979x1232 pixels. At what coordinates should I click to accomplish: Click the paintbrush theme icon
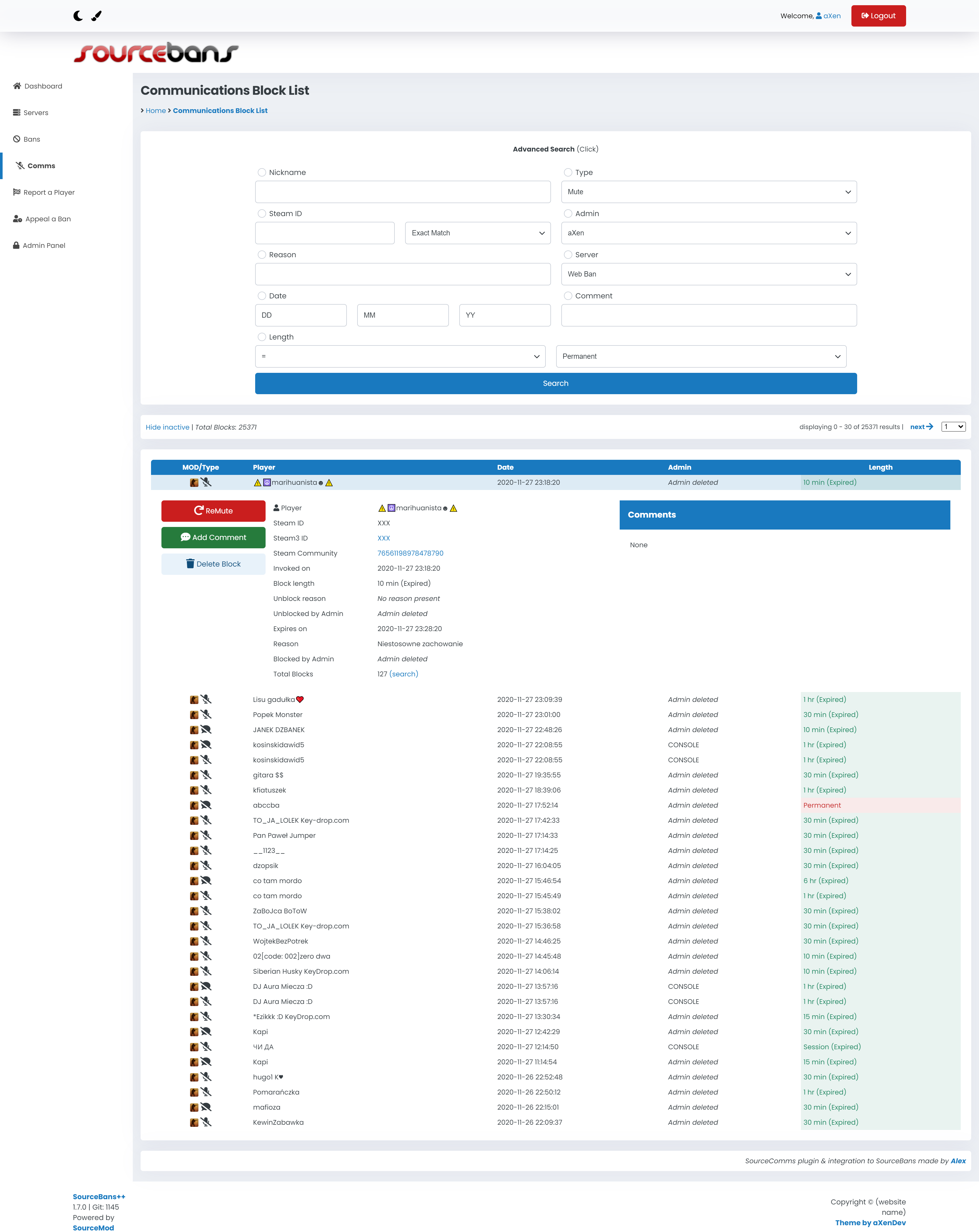(x=97, y=16)
